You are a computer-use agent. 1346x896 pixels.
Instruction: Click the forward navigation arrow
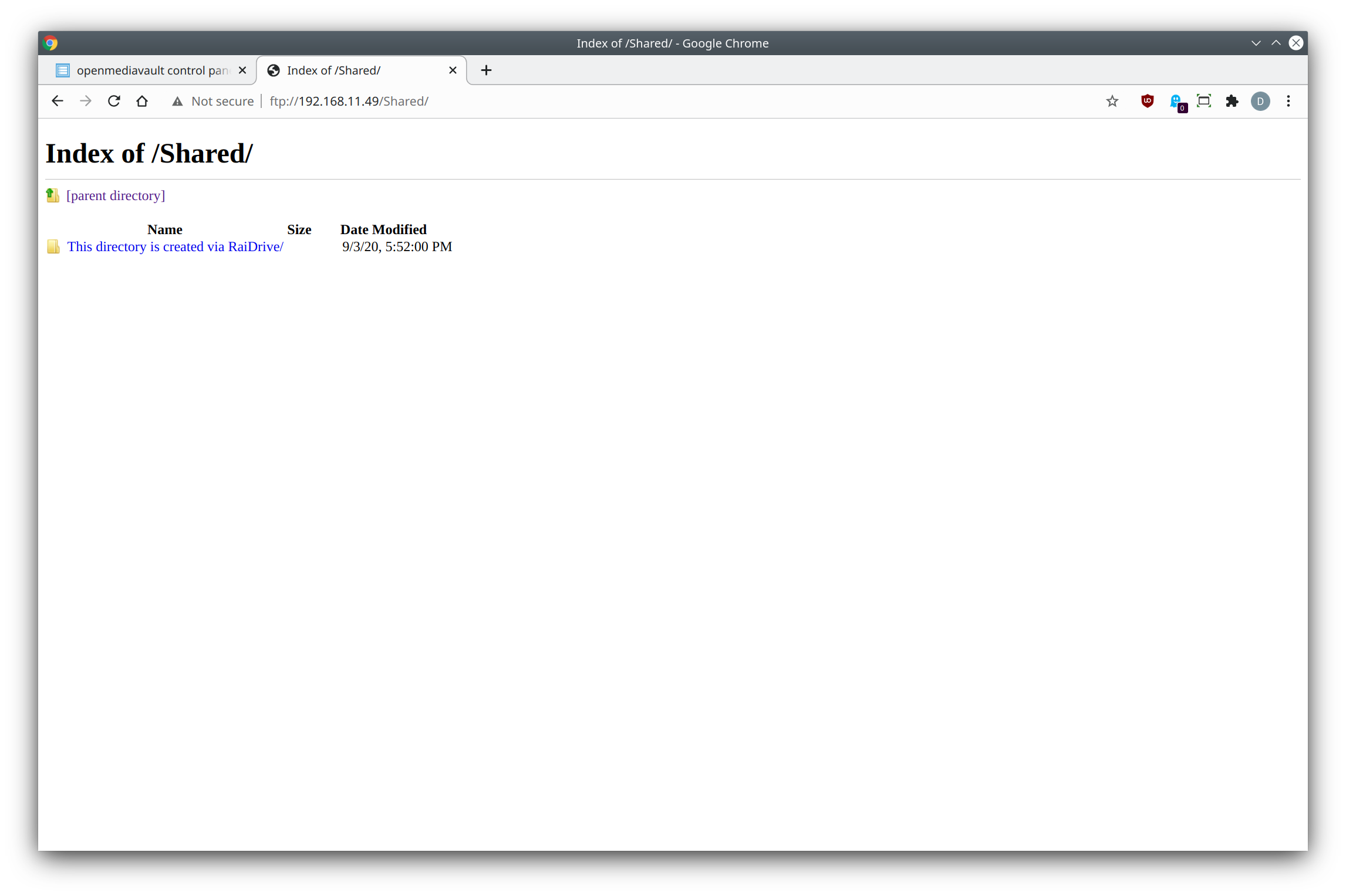click(x=86, y=101)
